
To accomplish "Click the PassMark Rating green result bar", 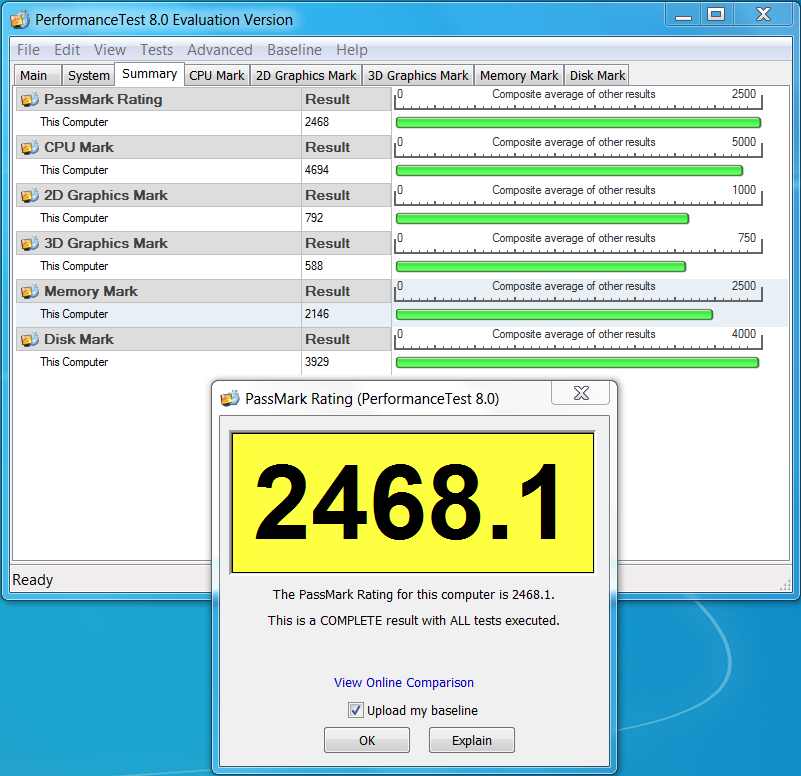I will (578, 123).
